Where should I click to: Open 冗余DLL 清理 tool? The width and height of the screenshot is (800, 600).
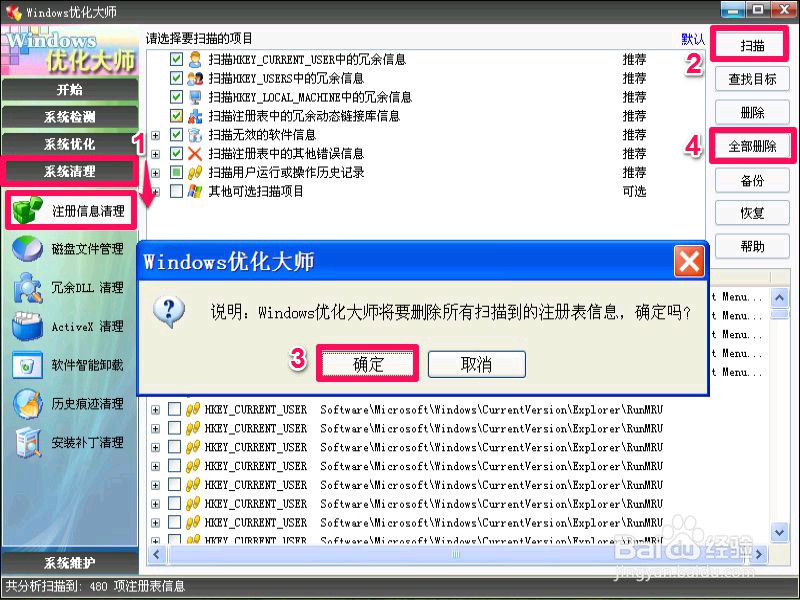click(68, 288)
